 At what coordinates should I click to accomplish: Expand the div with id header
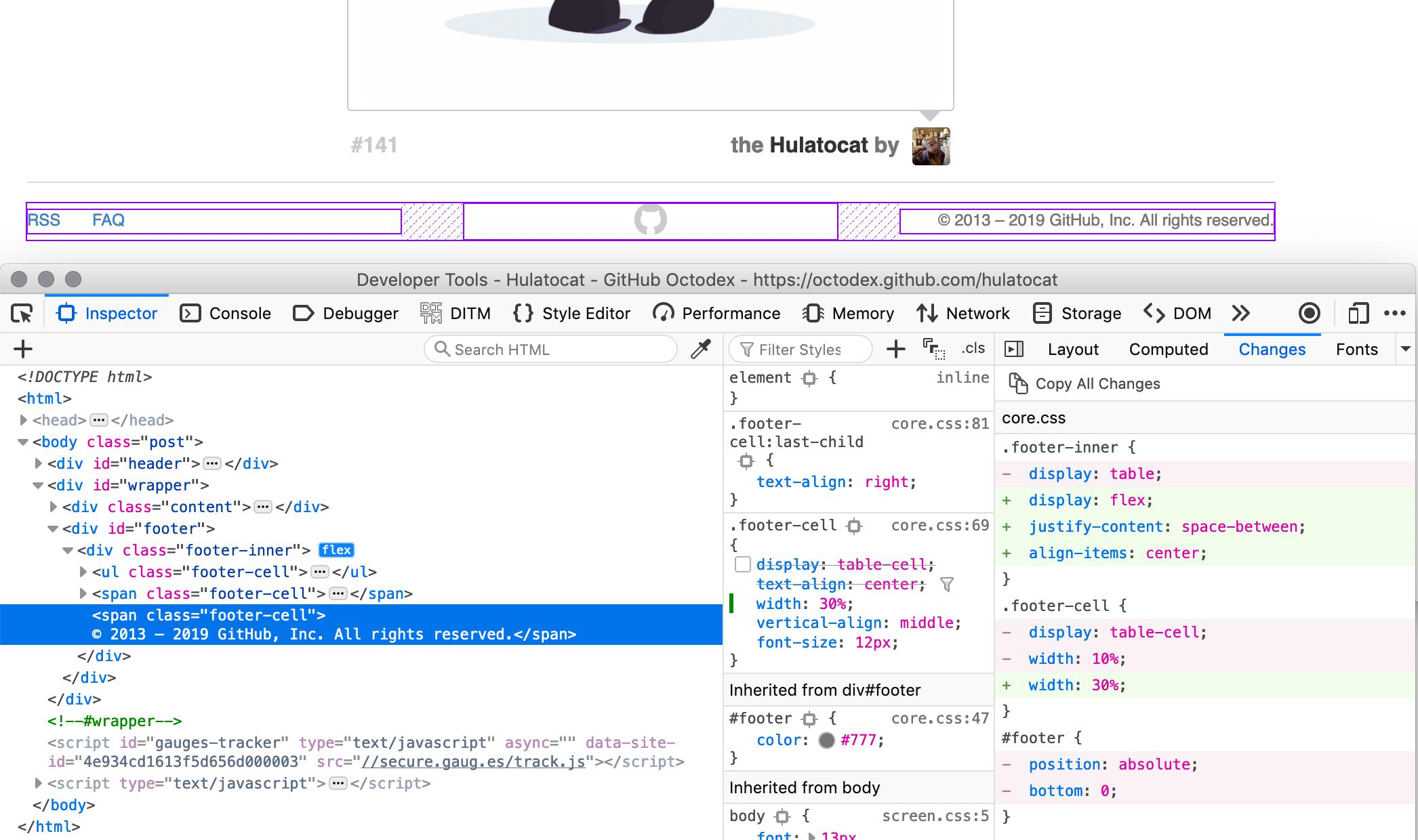click(38, 463)
